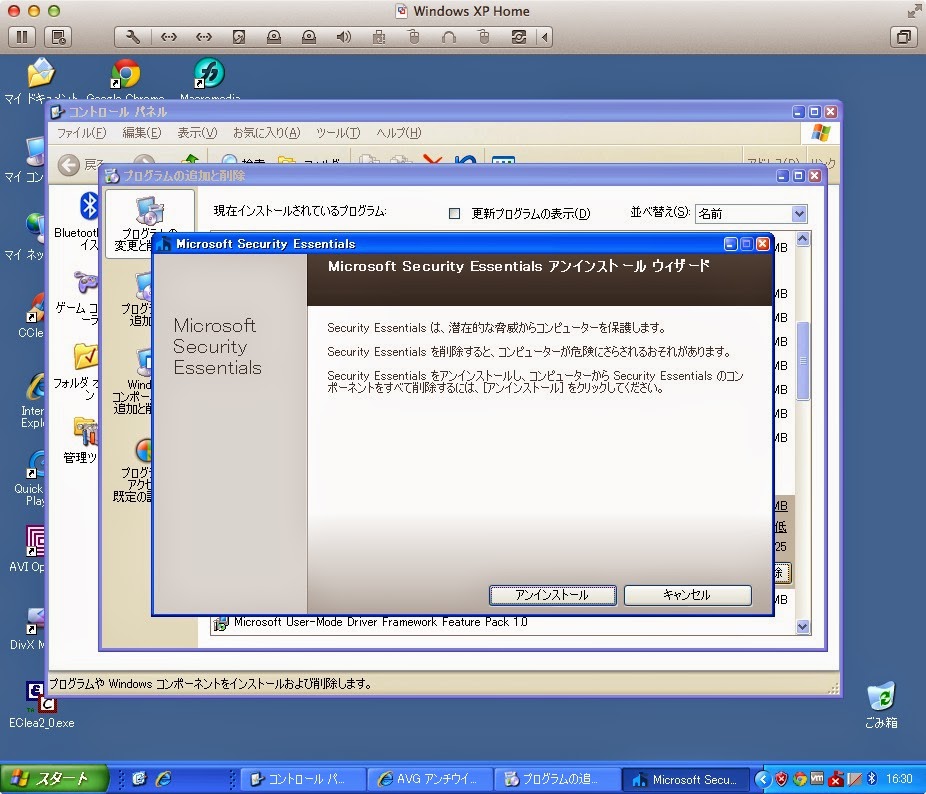Open ヘルプ menu in Control Panel

pos(399,133)
